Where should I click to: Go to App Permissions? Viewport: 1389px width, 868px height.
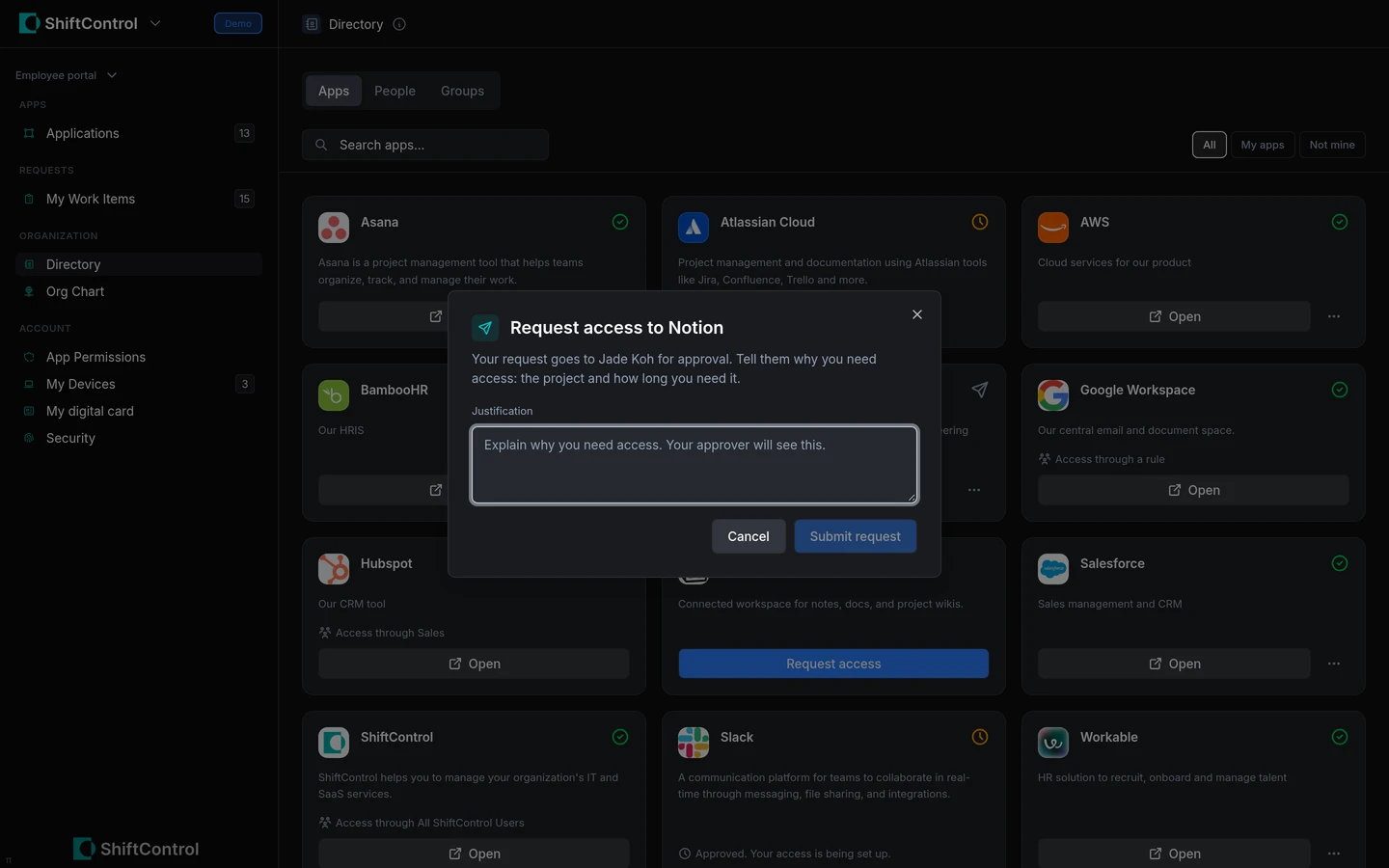click(139, 357)
